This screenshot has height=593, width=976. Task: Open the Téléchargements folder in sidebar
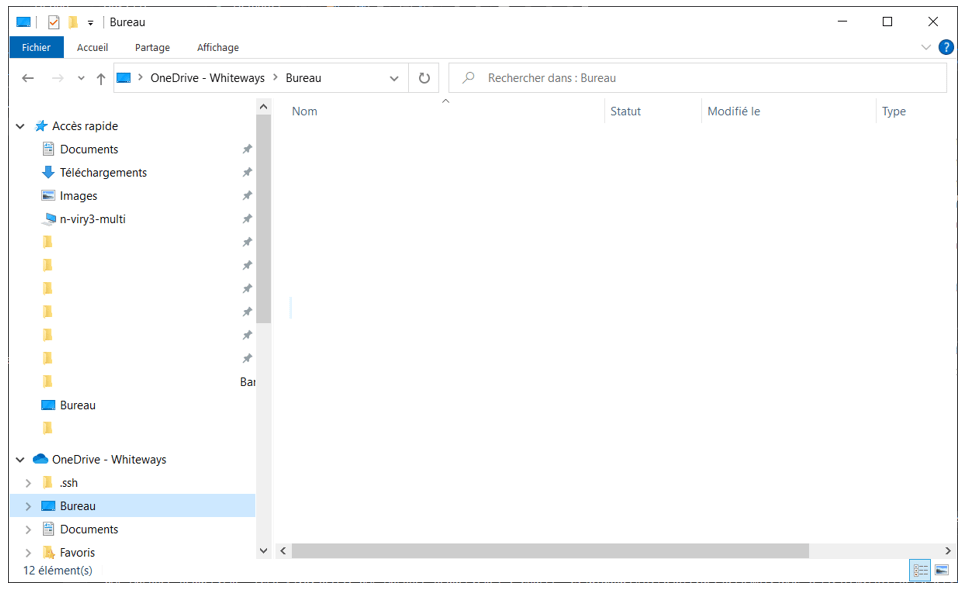101,172
